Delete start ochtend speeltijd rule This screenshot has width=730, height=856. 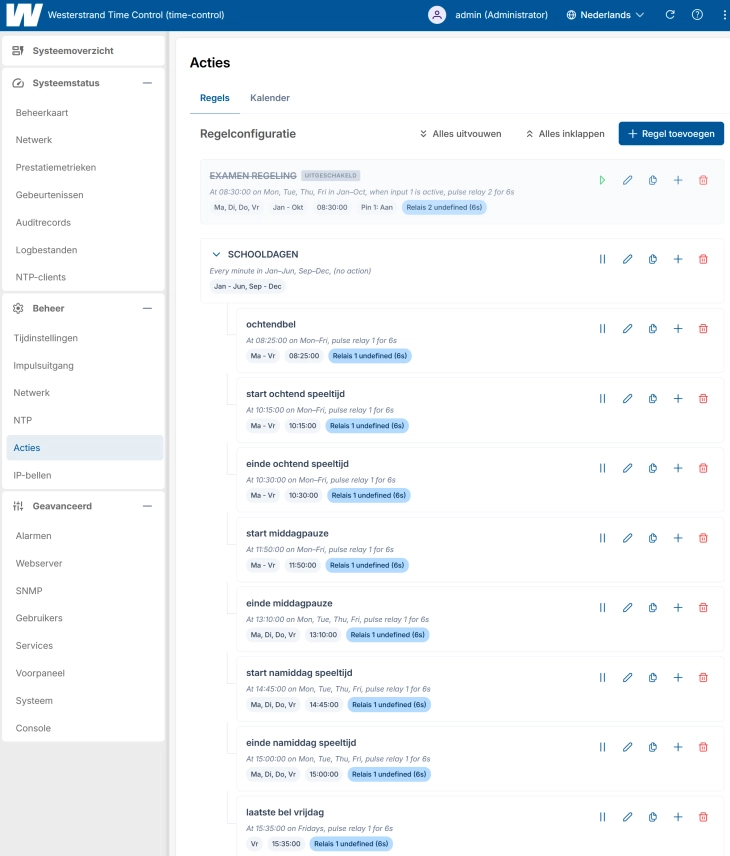[x=703, y=399]
